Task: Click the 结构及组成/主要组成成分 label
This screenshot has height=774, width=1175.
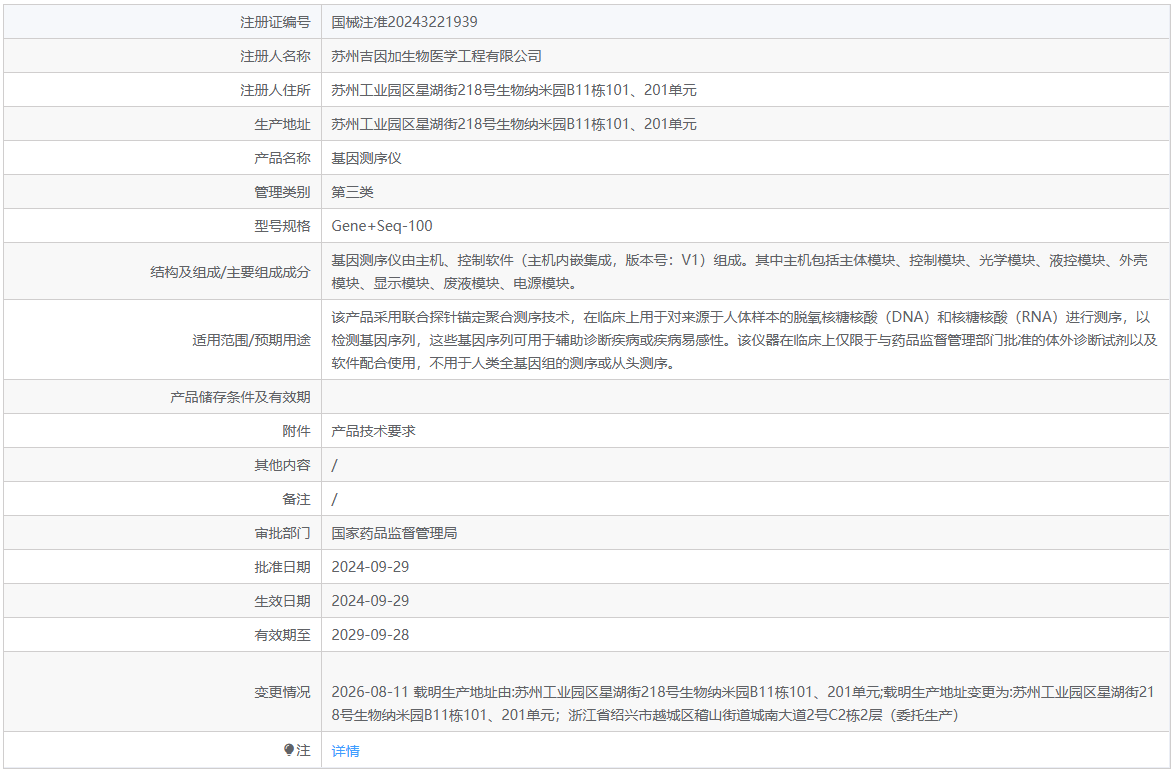Action: coord(230,272)
